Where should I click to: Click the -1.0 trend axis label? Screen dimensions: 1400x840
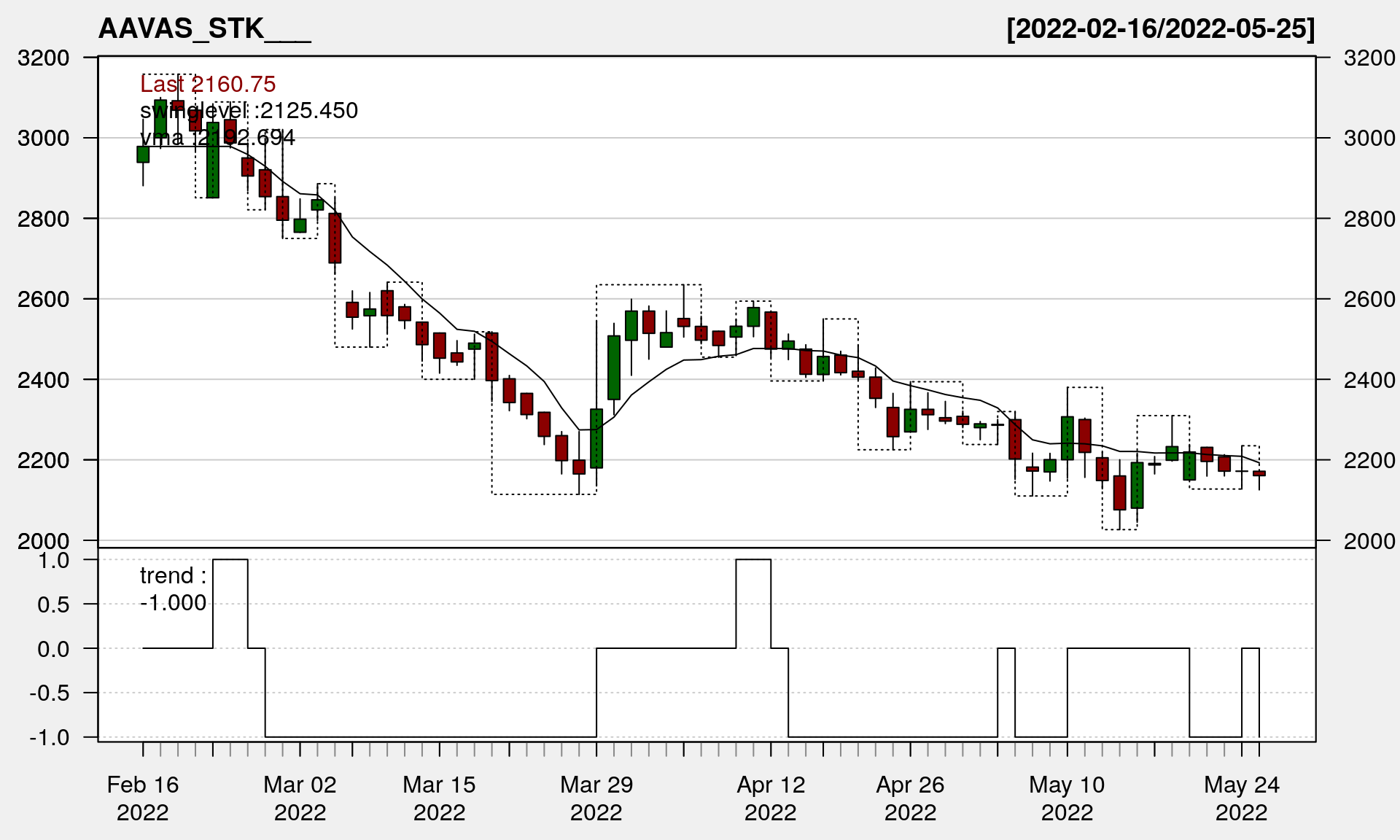point(50,737)
